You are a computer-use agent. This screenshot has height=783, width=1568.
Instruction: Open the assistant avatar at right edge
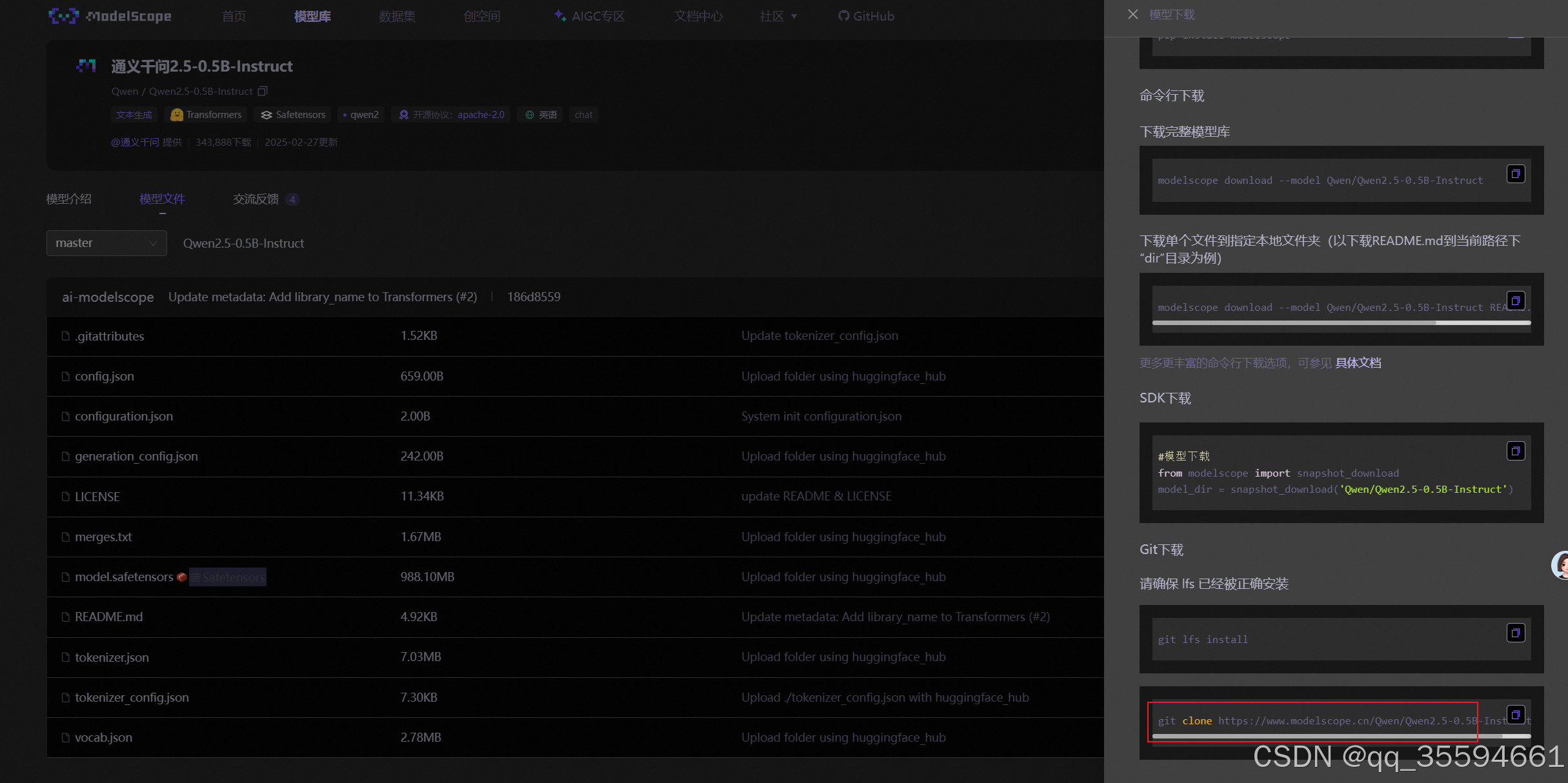[1561, 565]
